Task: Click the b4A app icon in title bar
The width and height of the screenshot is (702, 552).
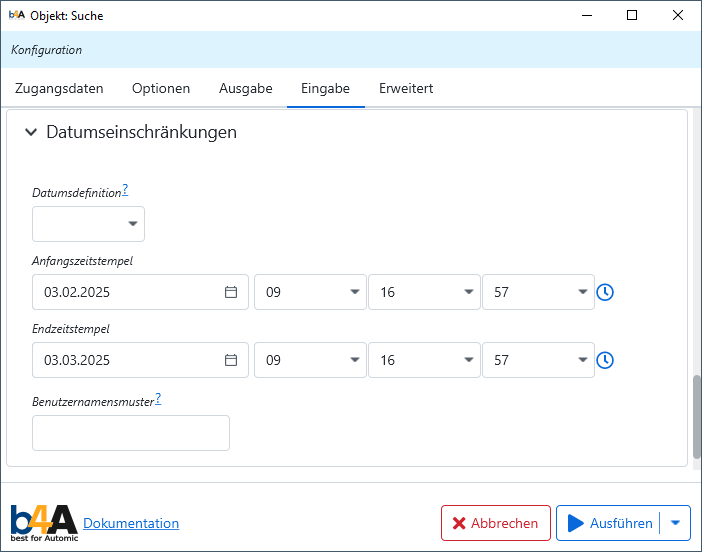Action: (16, 16)
